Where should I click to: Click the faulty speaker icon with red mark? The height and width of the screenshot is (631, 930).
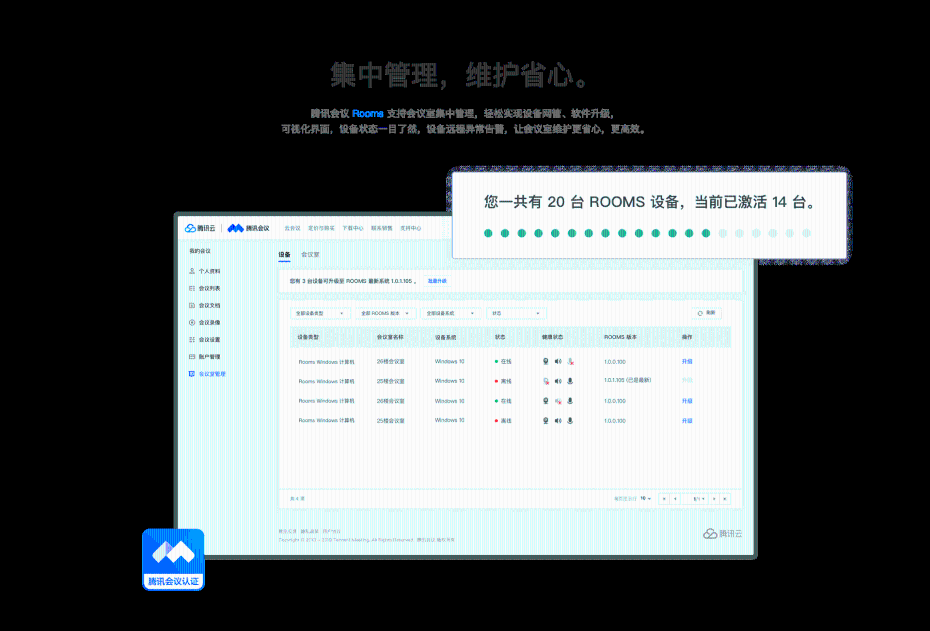pyautogui.click(x=558, y=401)
